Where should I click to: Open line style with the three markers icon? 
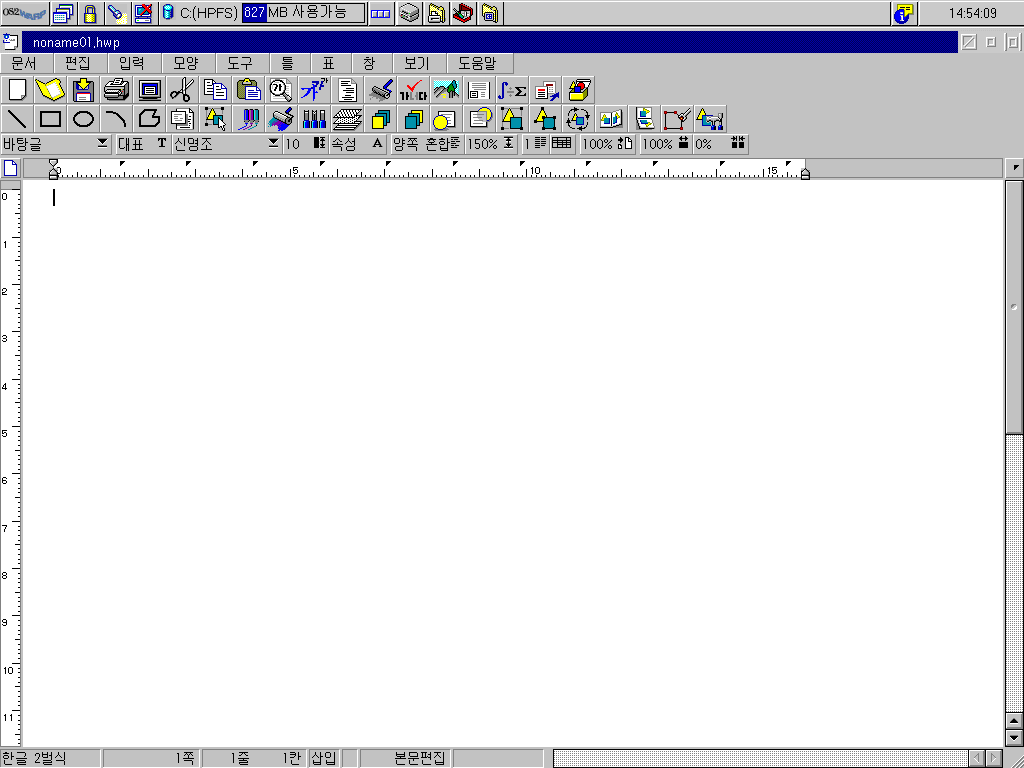314,119
